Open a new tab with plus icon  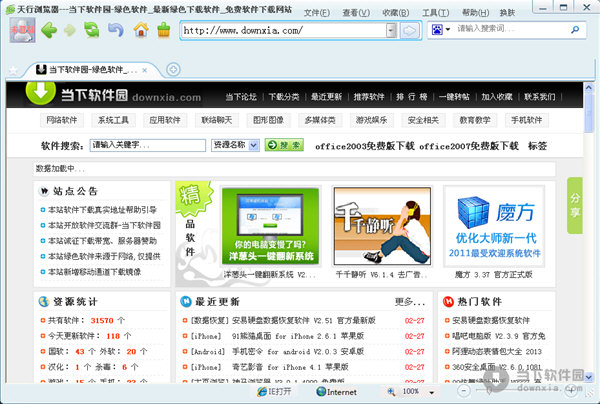(x=173, y=70)
